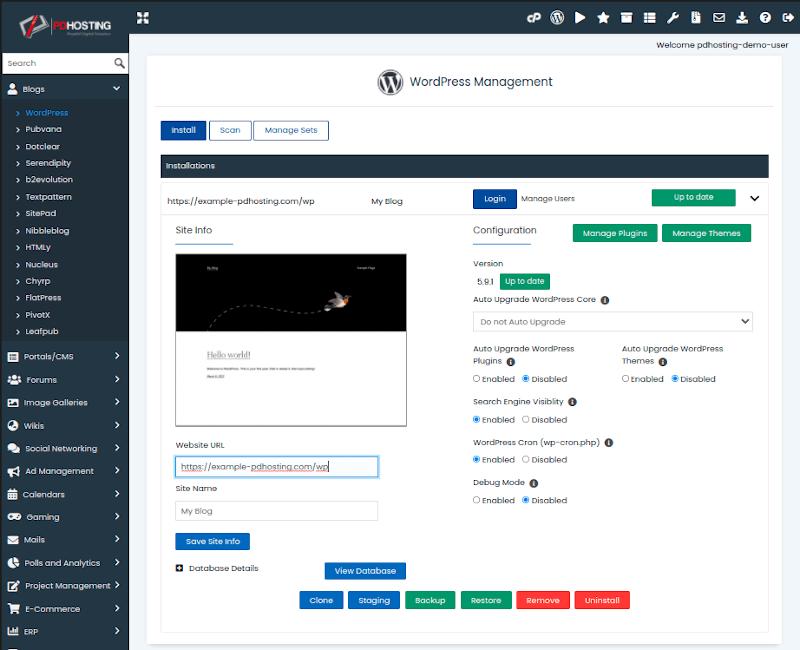Viewport: 800px width, 650px height.
Task: Click info icon next to Auto Upgrade Themes
Action: click(663, 362)
